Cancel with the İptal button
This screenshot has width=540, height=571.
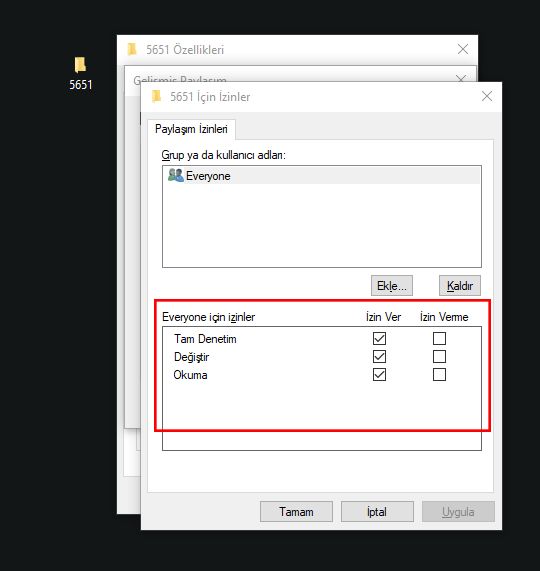[377, 512]
